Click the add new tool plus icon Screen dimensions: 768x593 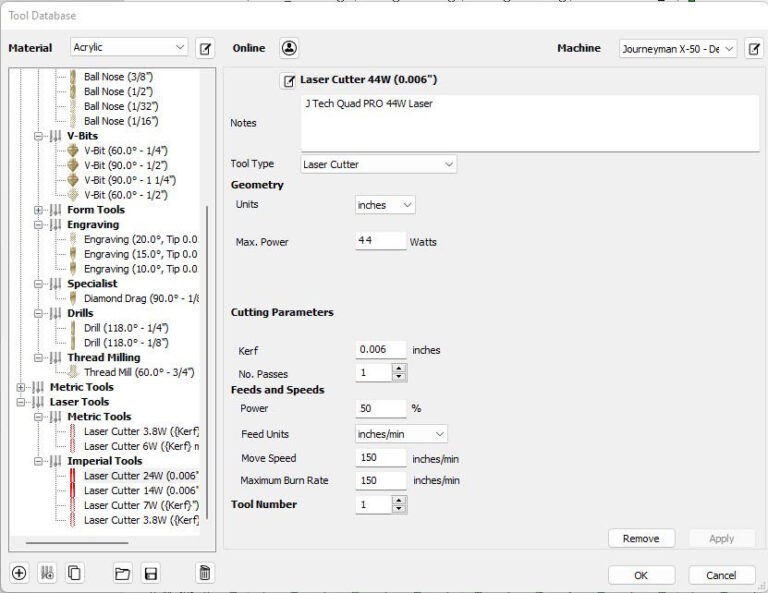tap(19, 573)
